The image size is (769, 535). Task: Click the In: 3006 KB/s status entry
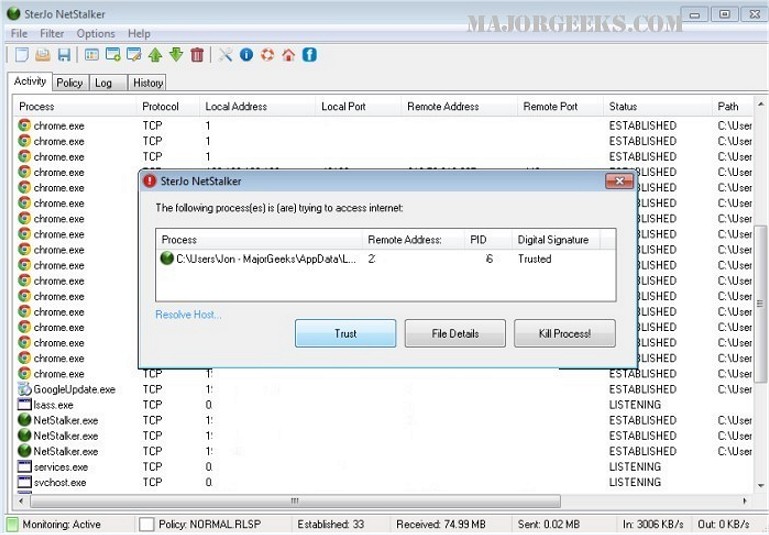[653, 524]
